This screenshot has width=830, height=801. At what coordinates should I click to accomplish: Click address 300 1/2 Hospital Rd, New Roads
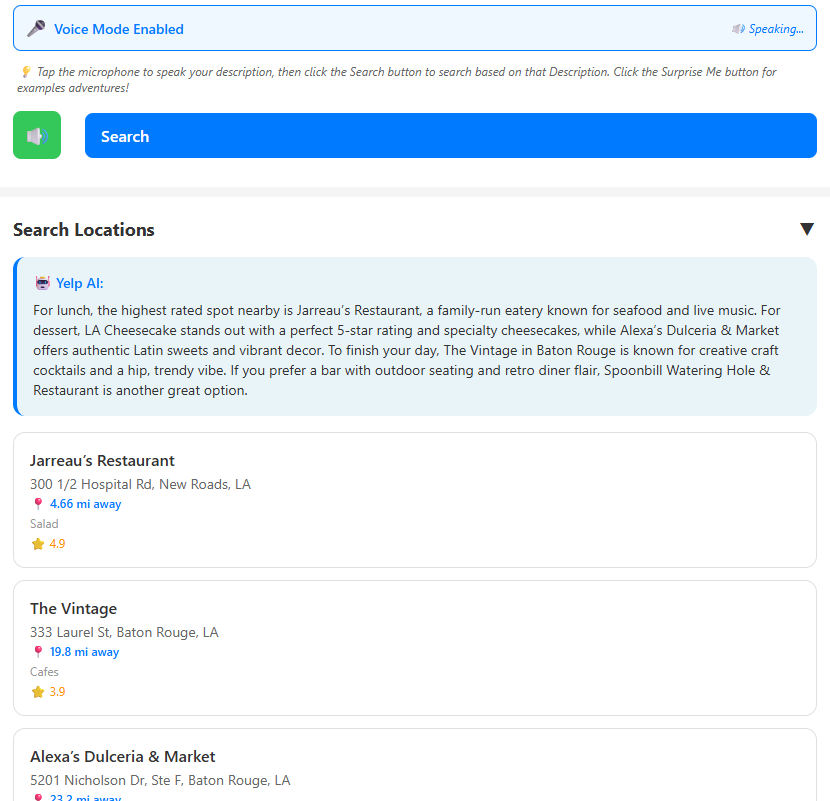(x=140, y=484)
